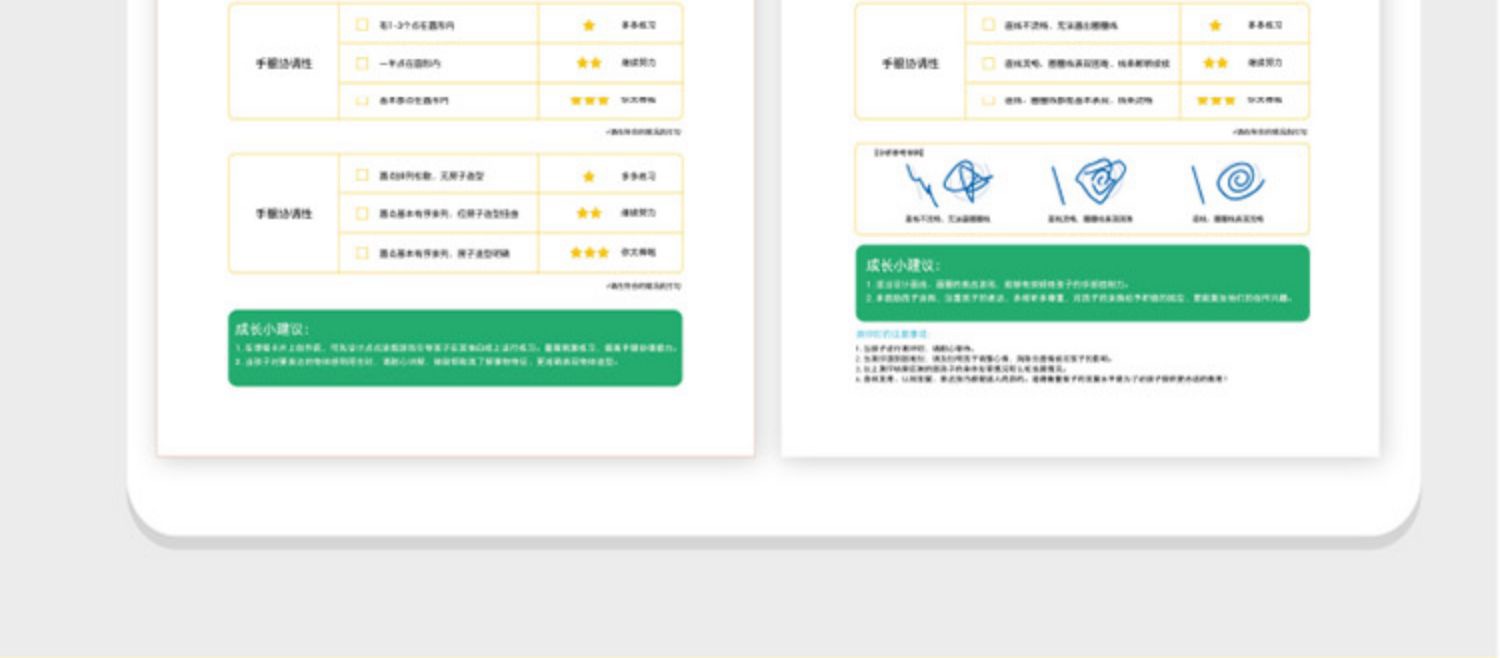This screenshot has width=1500, height=658.
Task: Click the two-star rating in left page's lower table
Action: [x=589, y=213]
